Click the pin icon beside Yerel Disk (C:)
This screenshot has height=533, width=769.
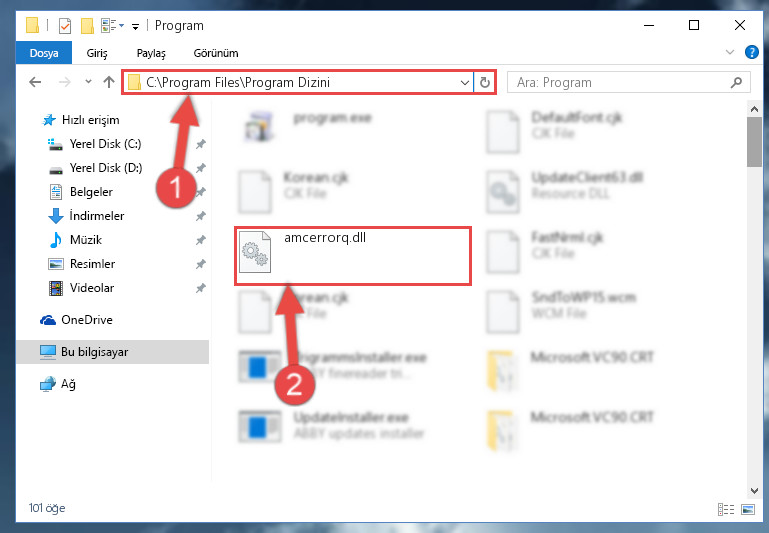tap(201, 144)
